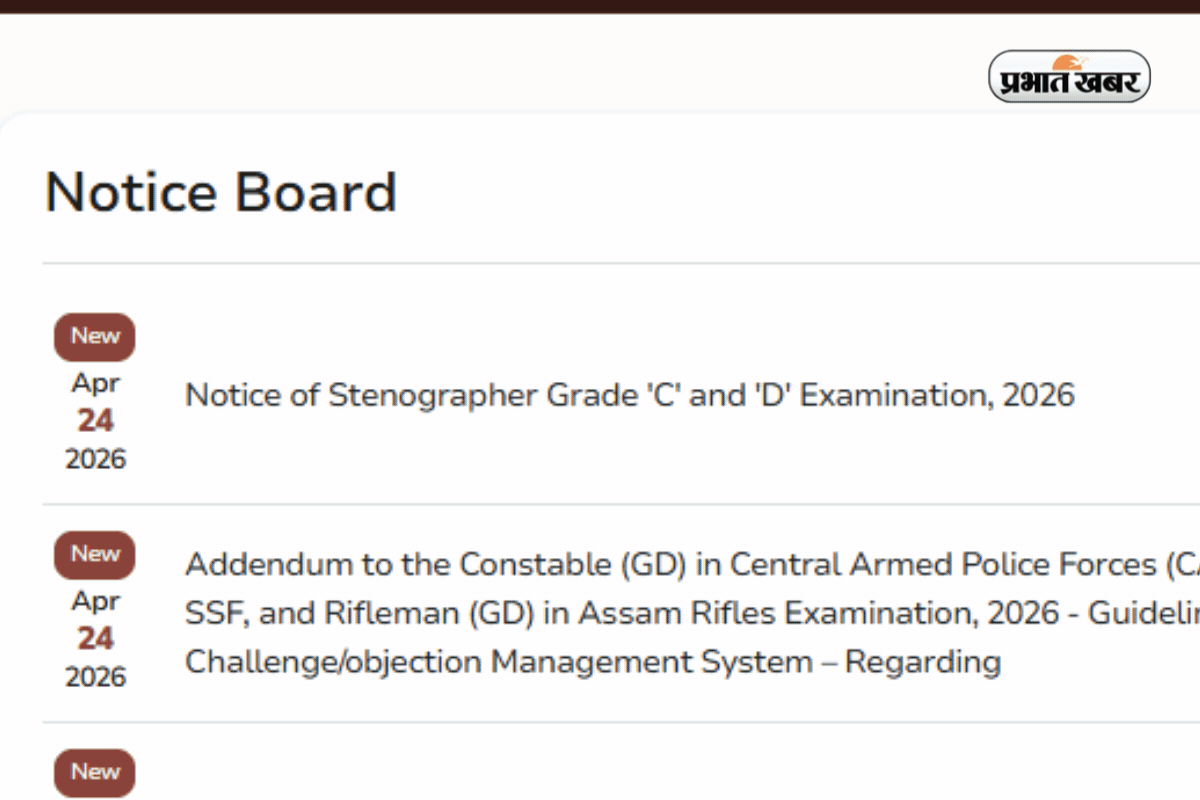Viewport: 1200px width, 800px height.
Task: Expand the Stenographer examination notice entry
Action: click(628, 395)
